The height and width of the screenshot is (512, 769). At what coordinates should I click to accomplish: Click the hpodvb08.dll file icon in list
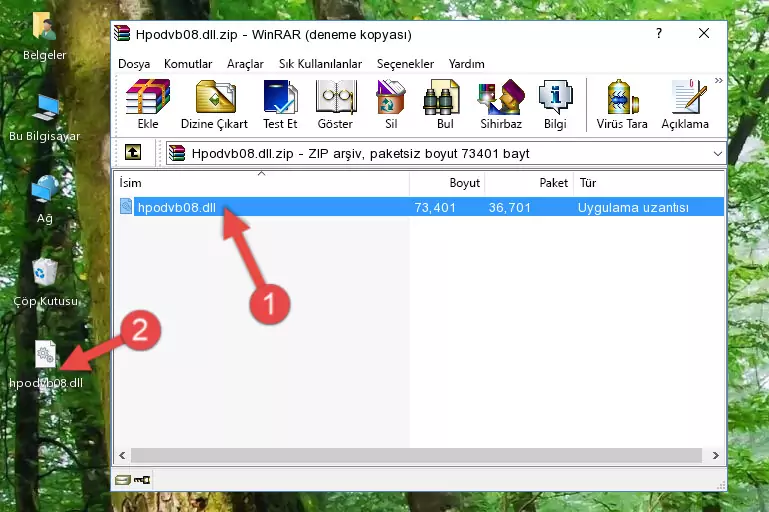126,206
